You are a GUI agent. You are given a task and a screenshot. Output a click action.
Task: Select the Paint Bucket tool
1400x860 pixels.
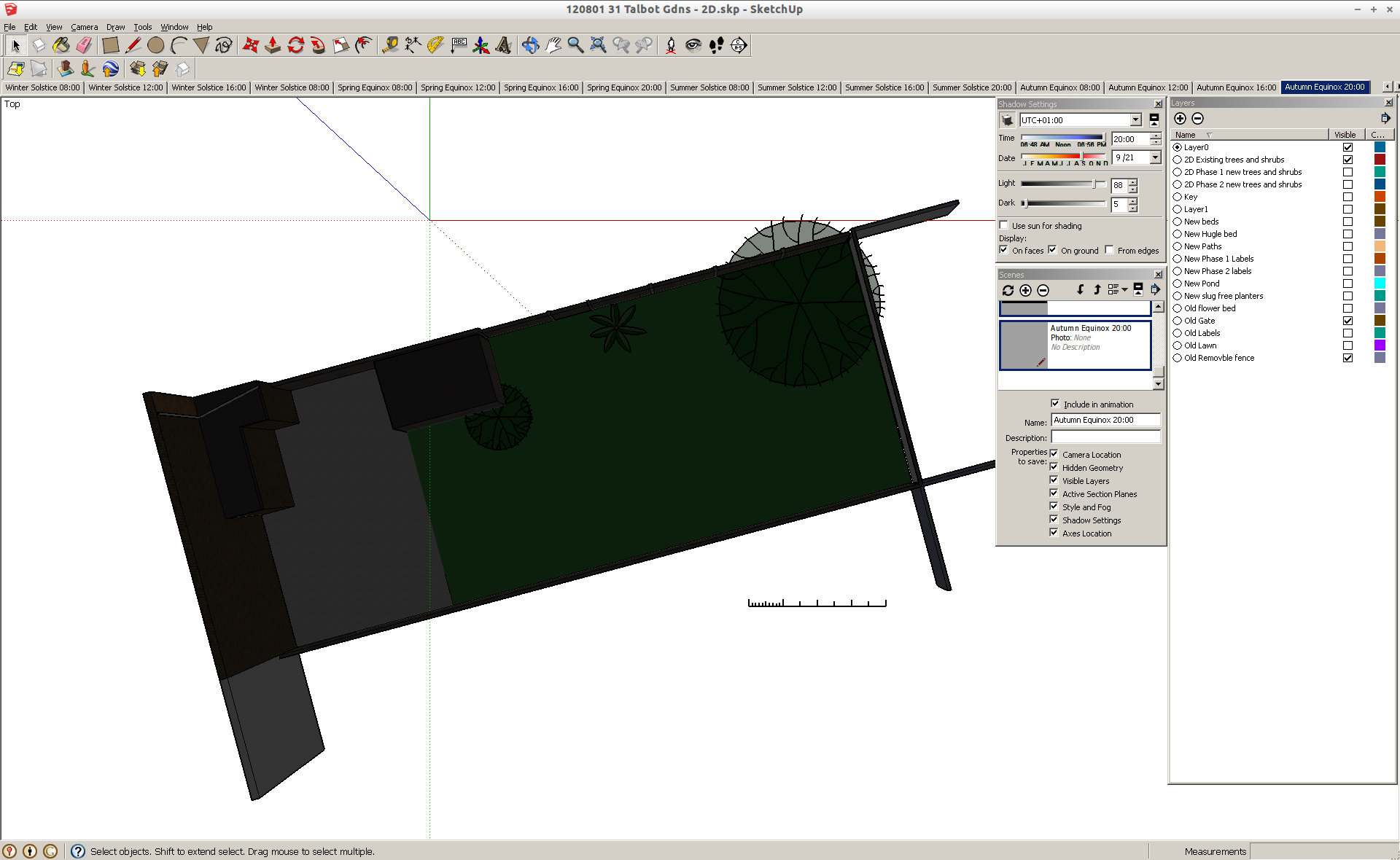point(61,45)
